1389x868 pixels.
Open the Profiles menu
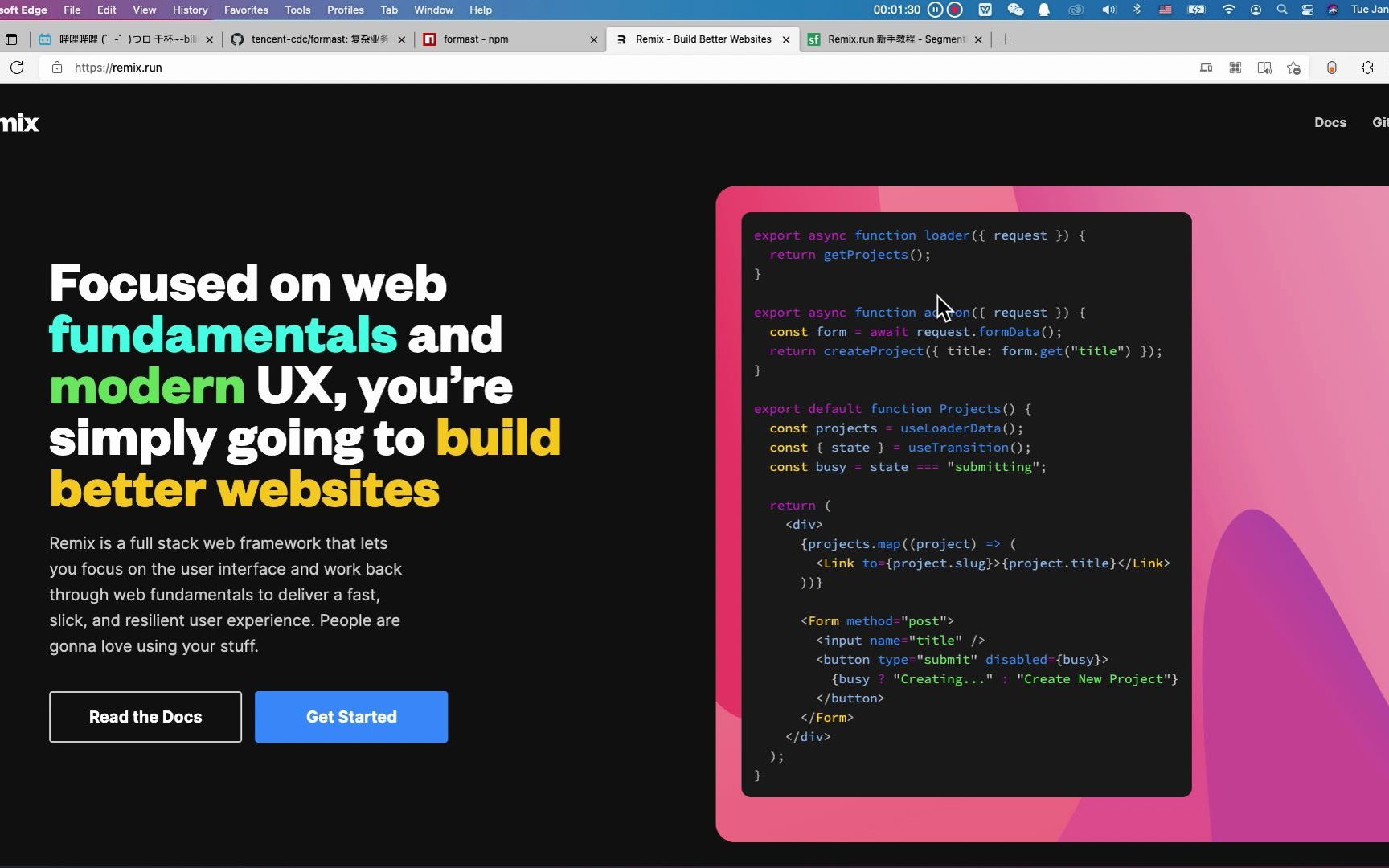pos(346,10)
